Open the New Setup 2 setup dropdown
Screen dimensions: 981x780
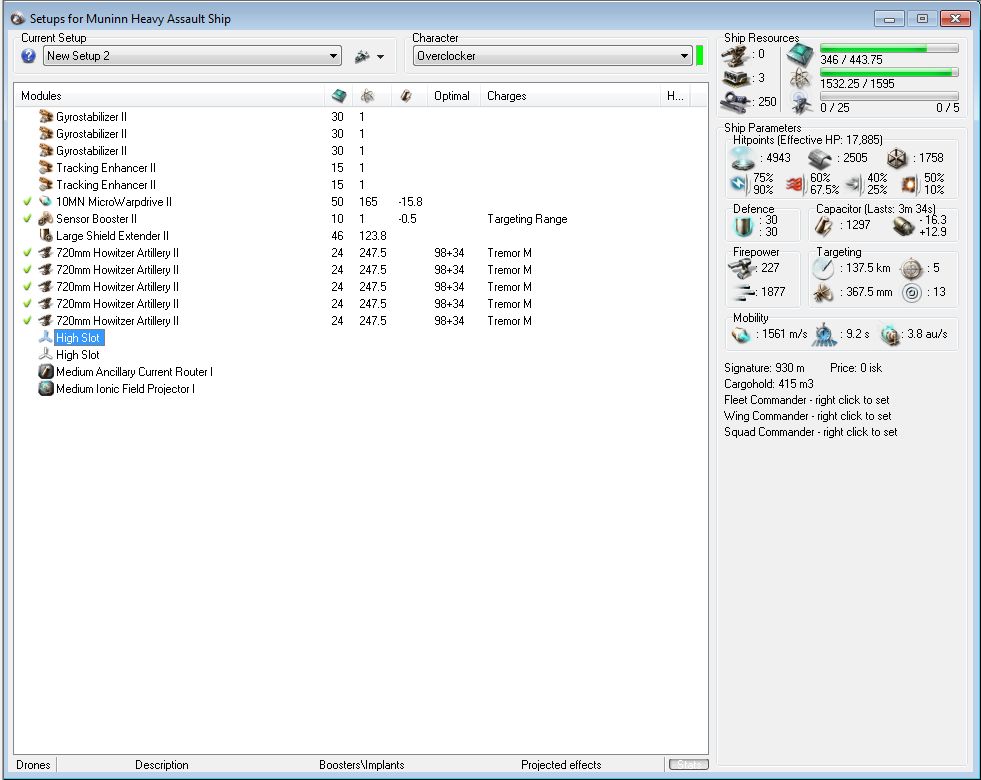(192, 56)
